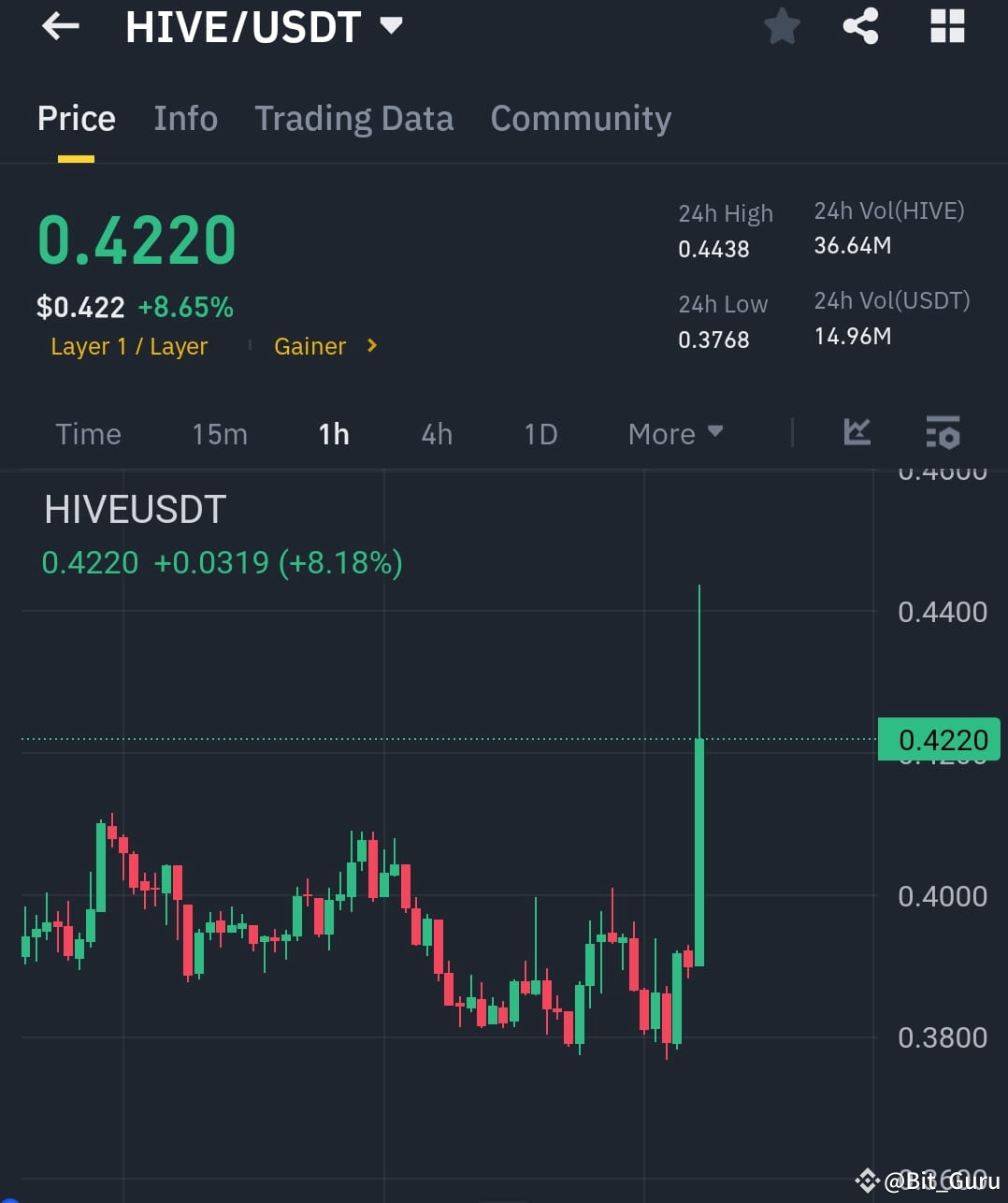
Task: Open the grid layout menu
Action: point(946,26)
